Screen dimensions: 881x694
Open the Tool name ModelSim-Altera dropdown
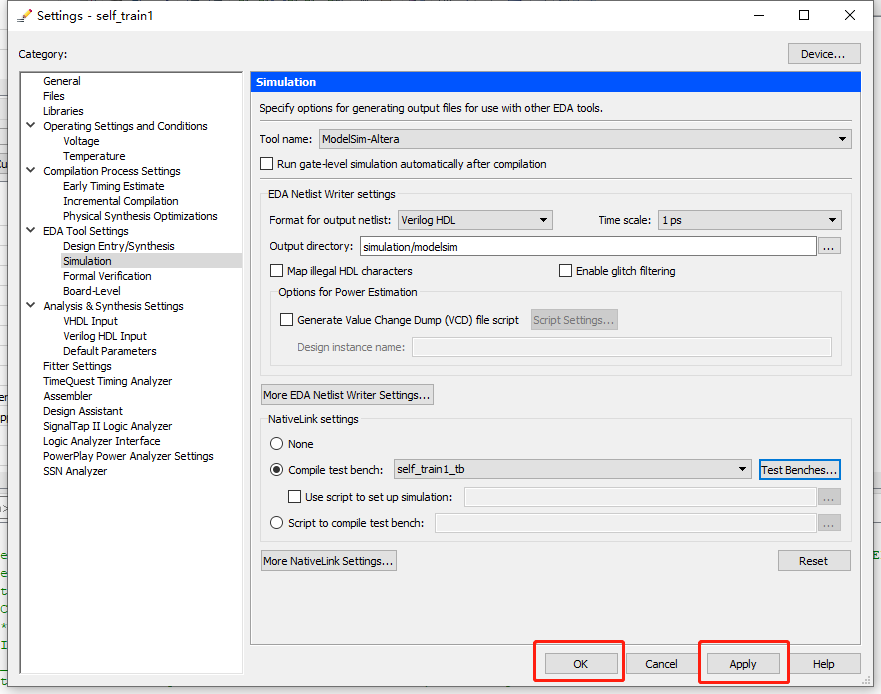585,139
